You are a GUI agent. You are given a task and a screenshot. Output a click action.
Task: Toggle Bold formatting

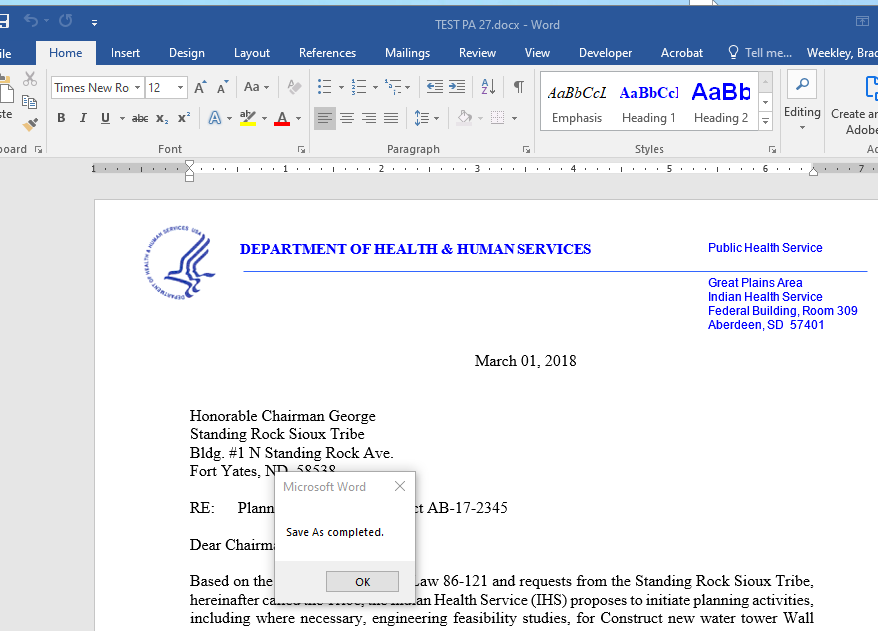pos(61,118)
